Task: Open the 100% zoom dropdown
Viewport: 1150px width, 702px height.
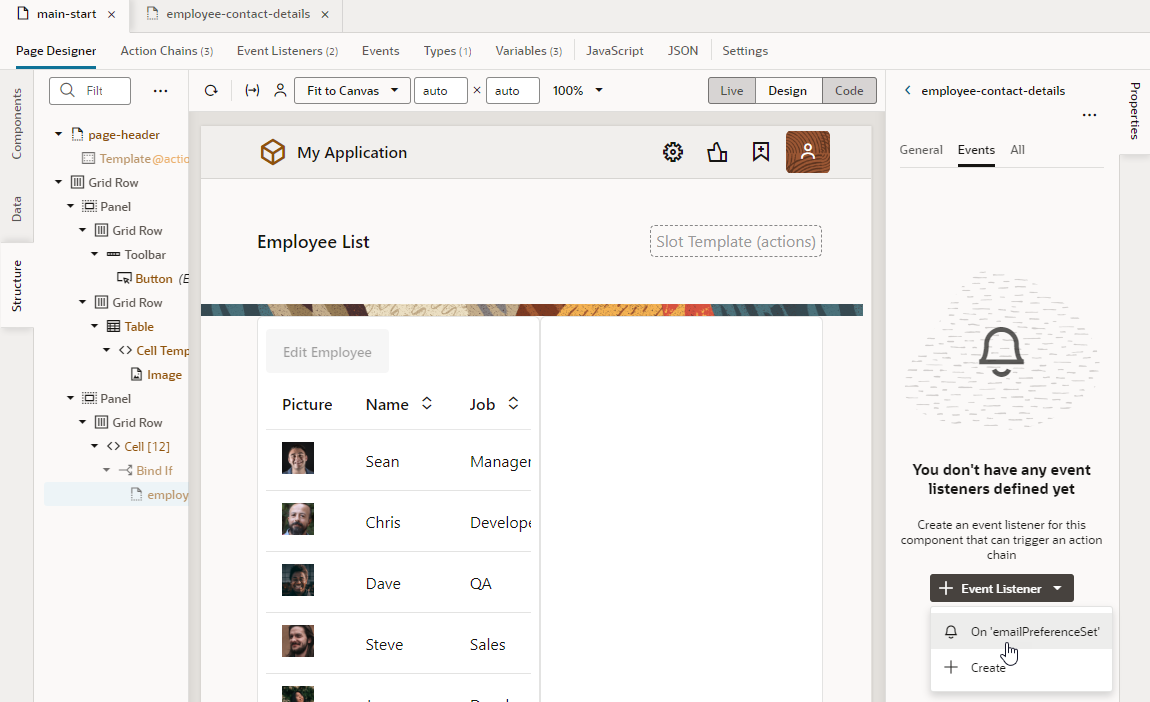Action: click(x=577, y=91)
